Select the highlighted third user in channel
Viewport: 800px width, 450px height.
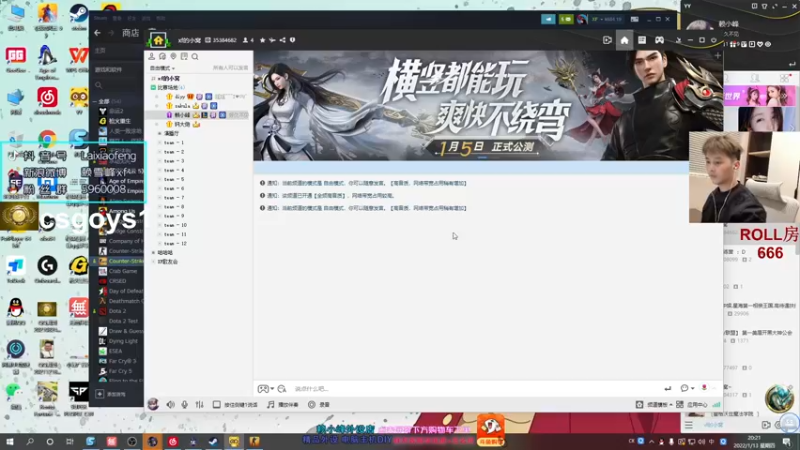[x=198, y=115]
